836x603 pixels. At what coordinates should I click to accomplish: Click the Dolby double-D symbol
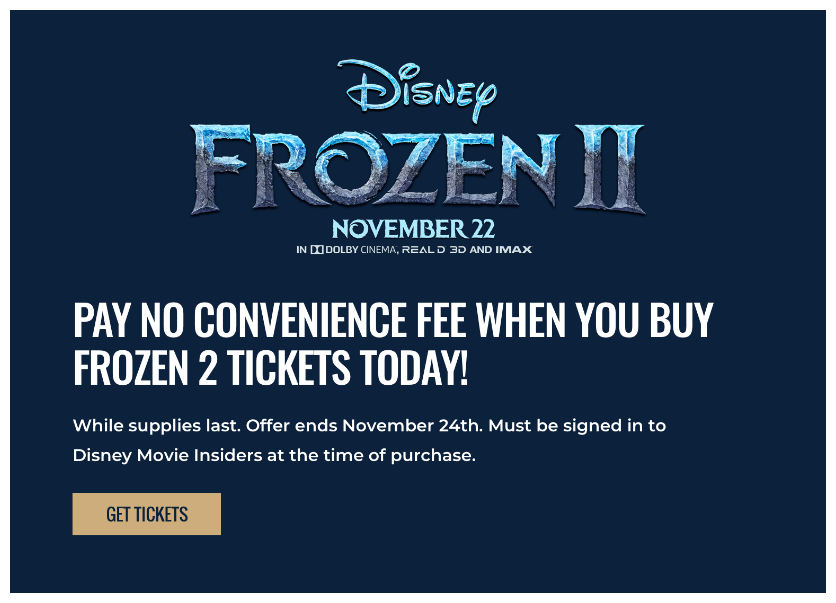[317, 250]
